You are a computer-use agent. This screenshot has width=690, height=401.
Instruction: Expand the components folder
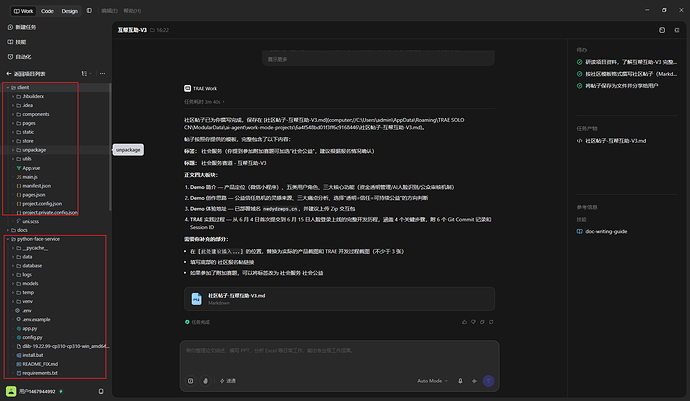coord(13,114)
